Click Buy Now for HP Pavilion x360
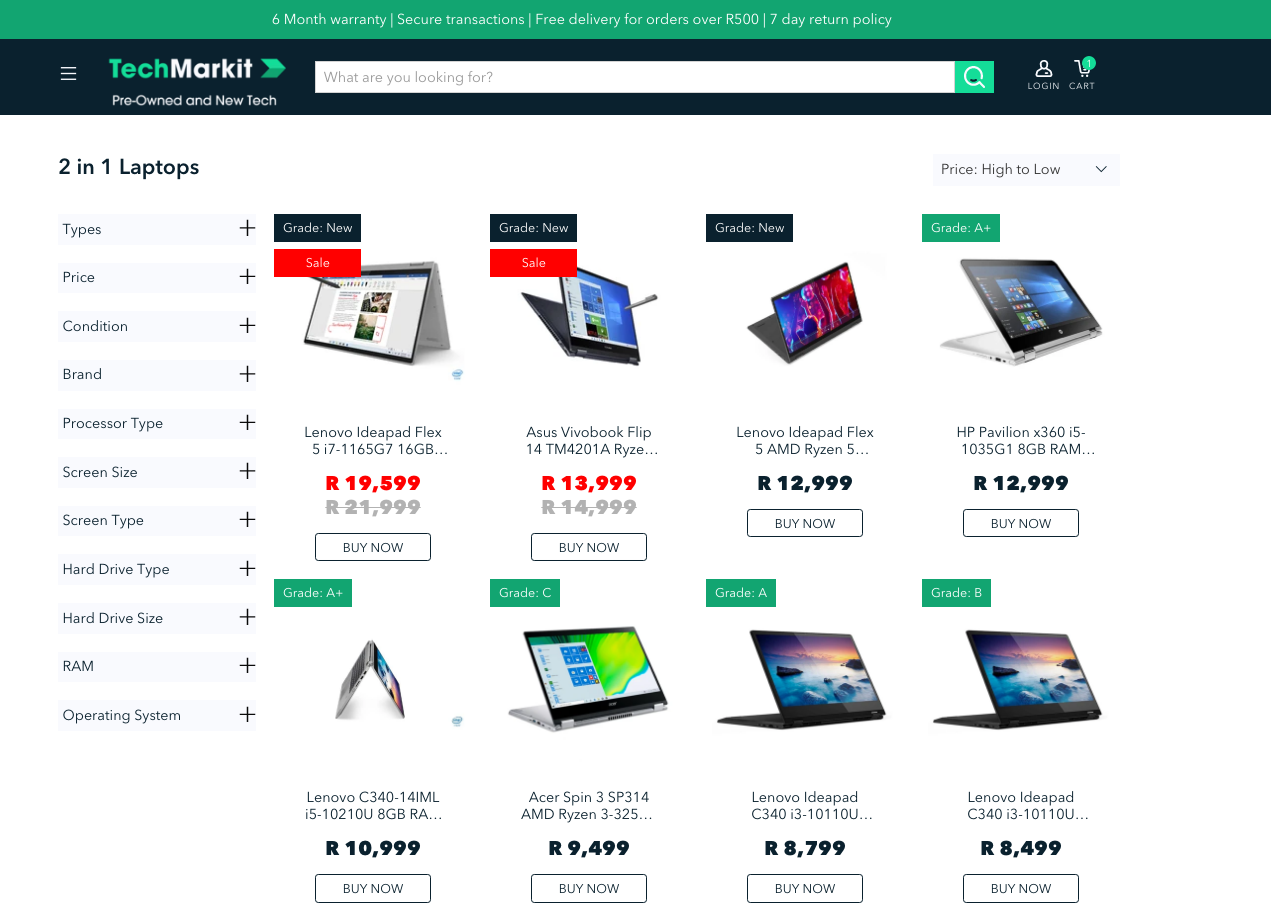 [x=1021, y=523]
